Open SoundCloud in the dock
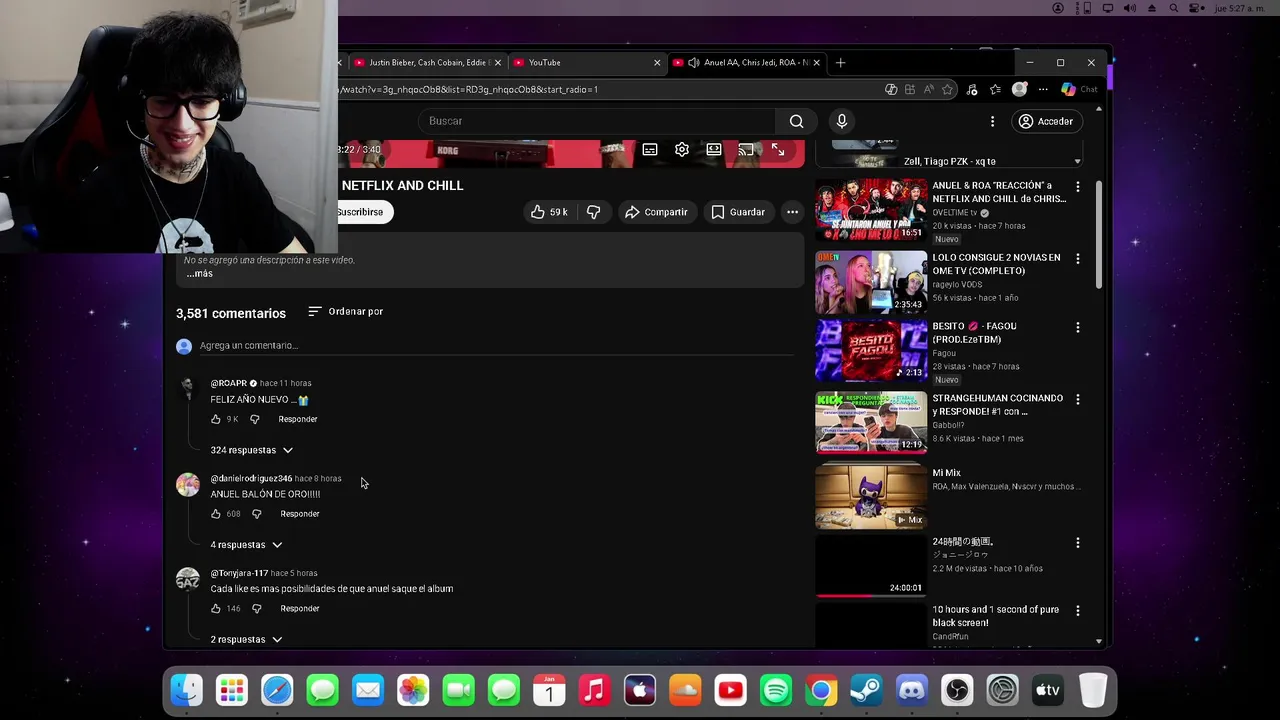 pos(685,690)
